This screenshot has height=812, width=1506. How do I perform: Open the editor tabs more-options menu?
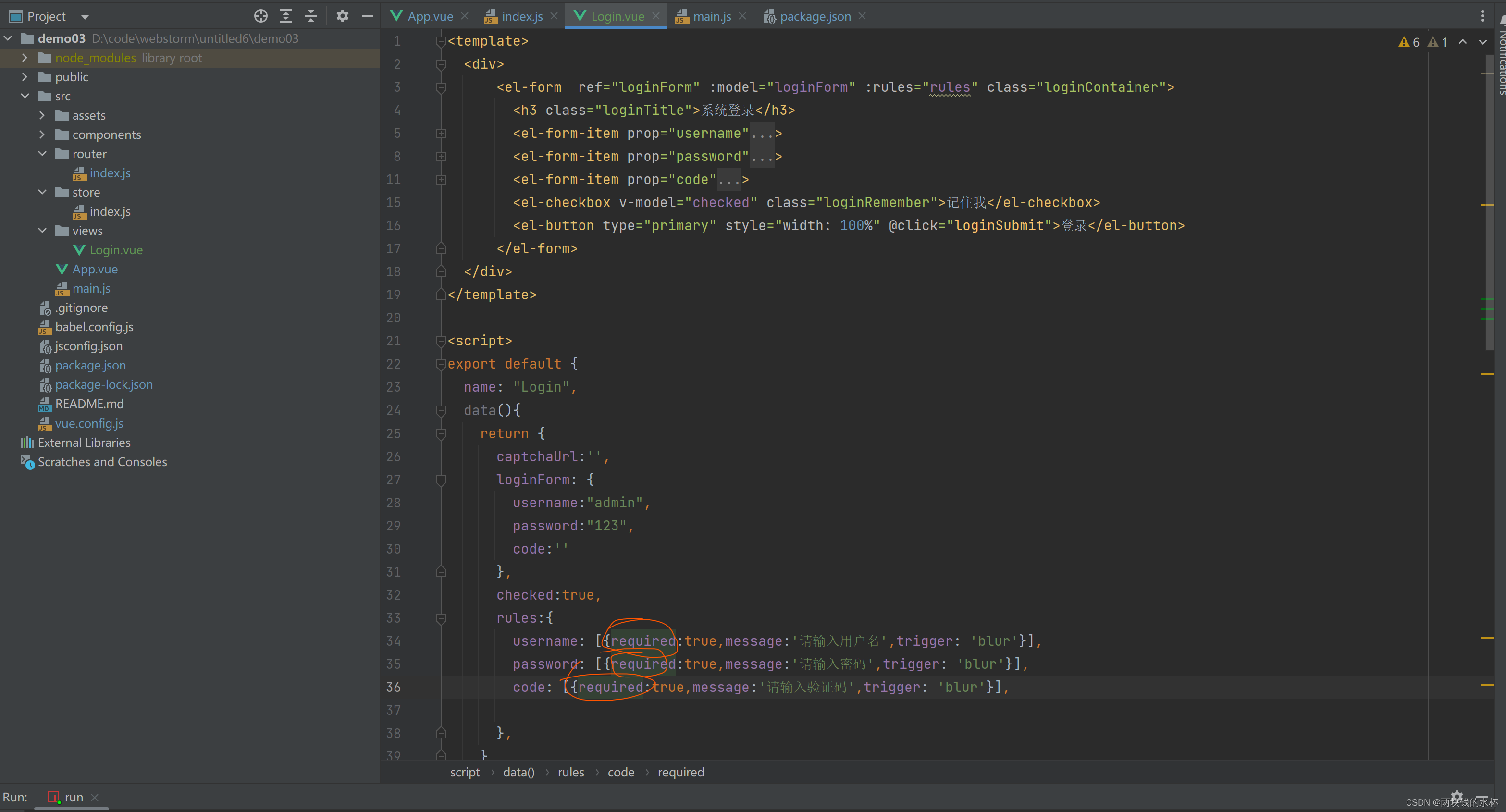pyautogui.click(x=1482, y=16)
